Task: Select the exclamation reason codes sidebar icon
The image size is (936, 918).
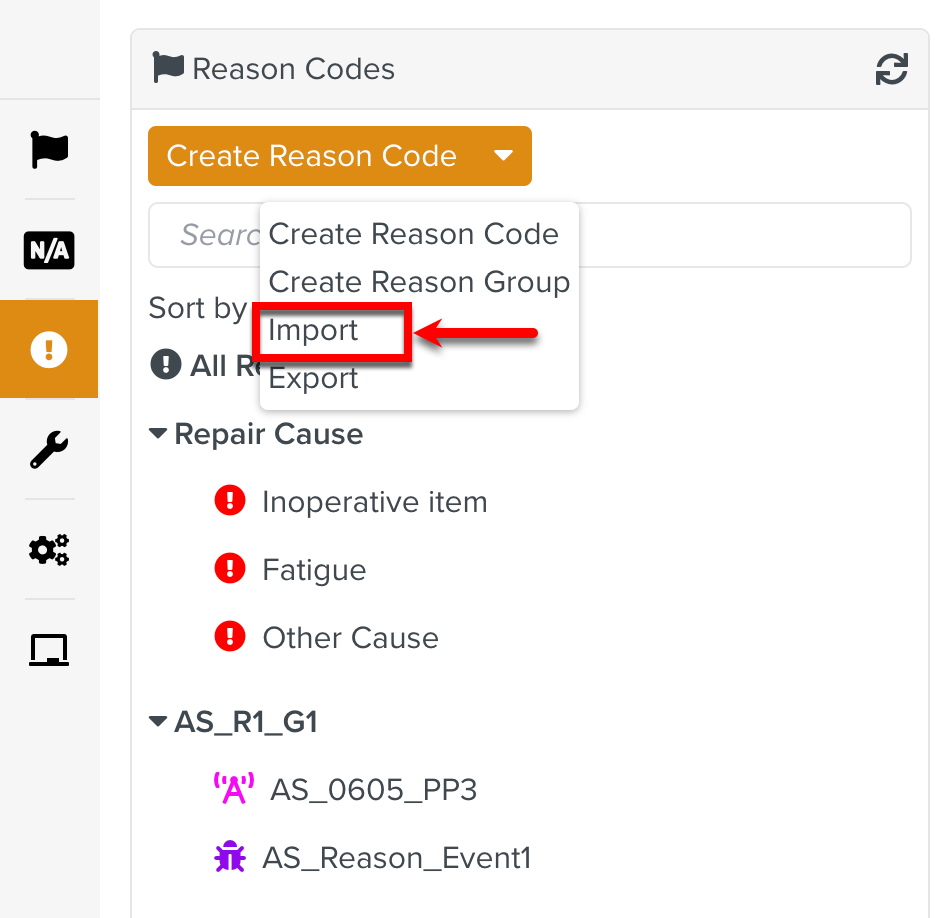Action: pos(49,349)
